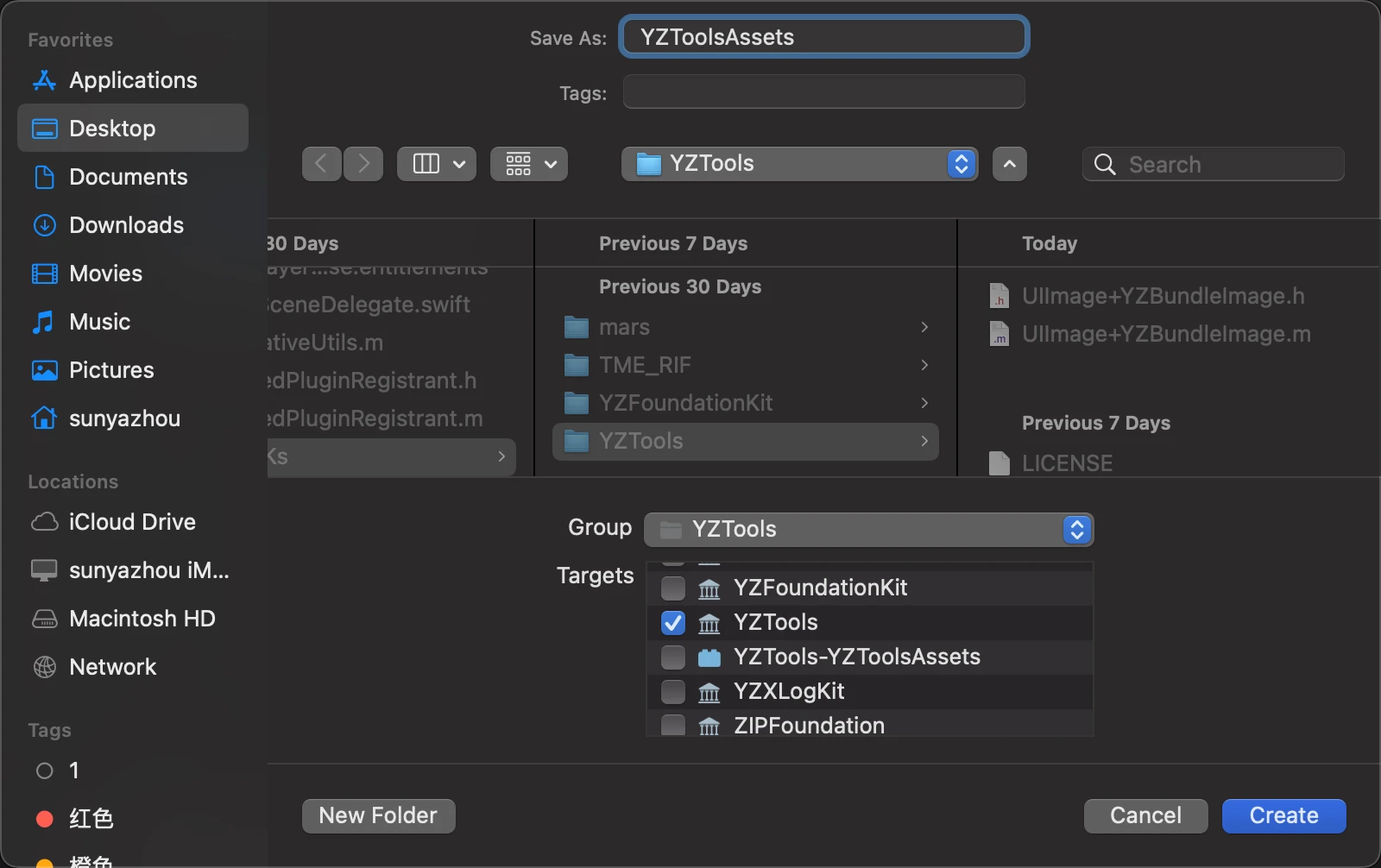Click the Search magnifier icon
The image size is (1381, 868).
[1104, 164]
